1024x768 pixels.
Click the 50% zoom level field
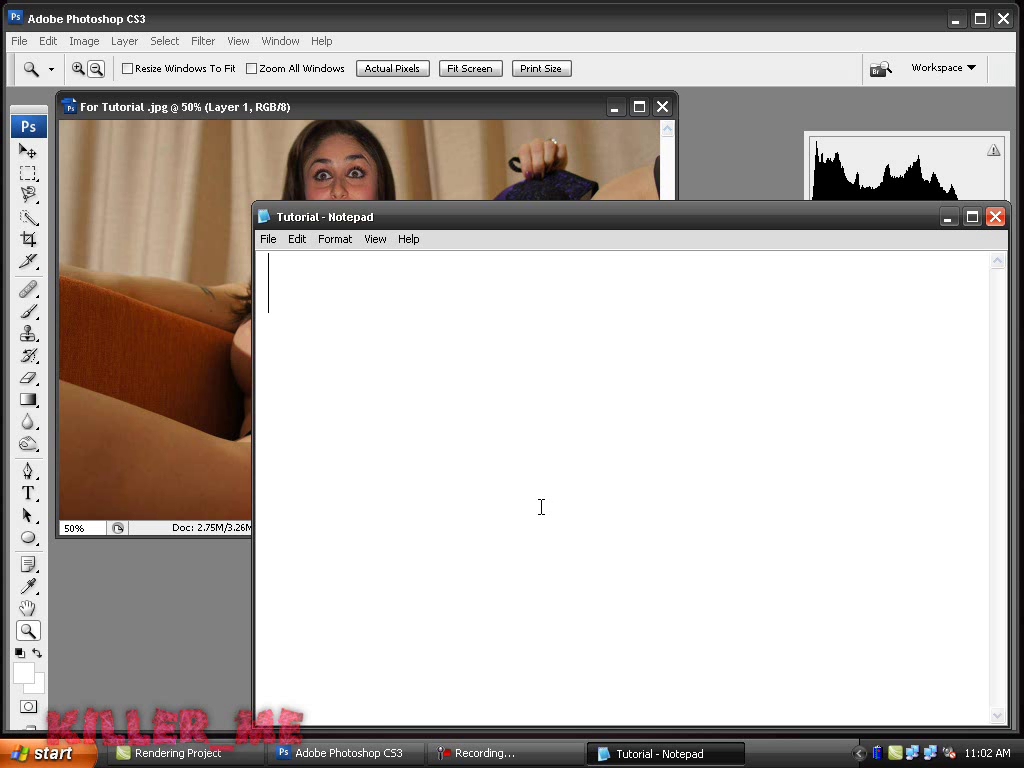click(82, 528)
